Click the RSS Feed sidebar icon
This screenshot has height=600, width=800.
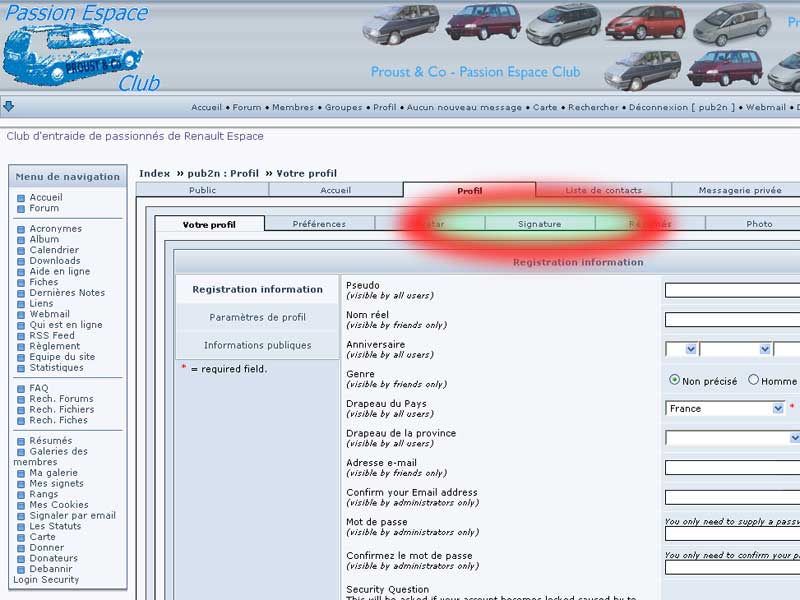coord(21,336)
